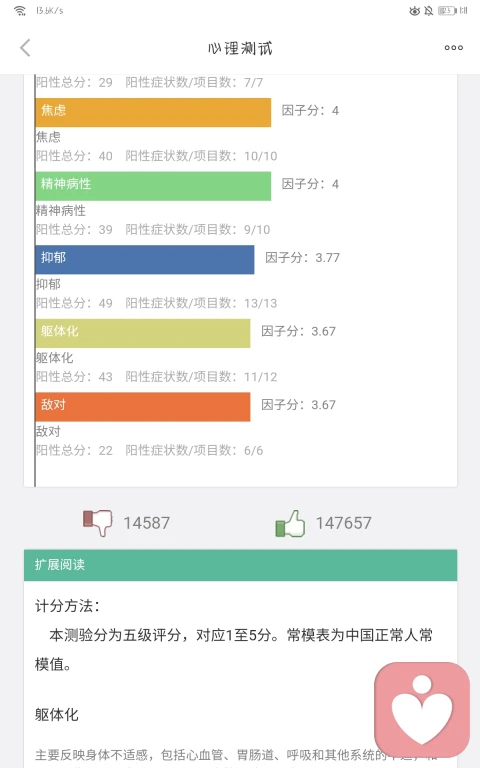Open the three-dot more options menu
The height and width of the screenshot is (768, 480).
(454, 48)
